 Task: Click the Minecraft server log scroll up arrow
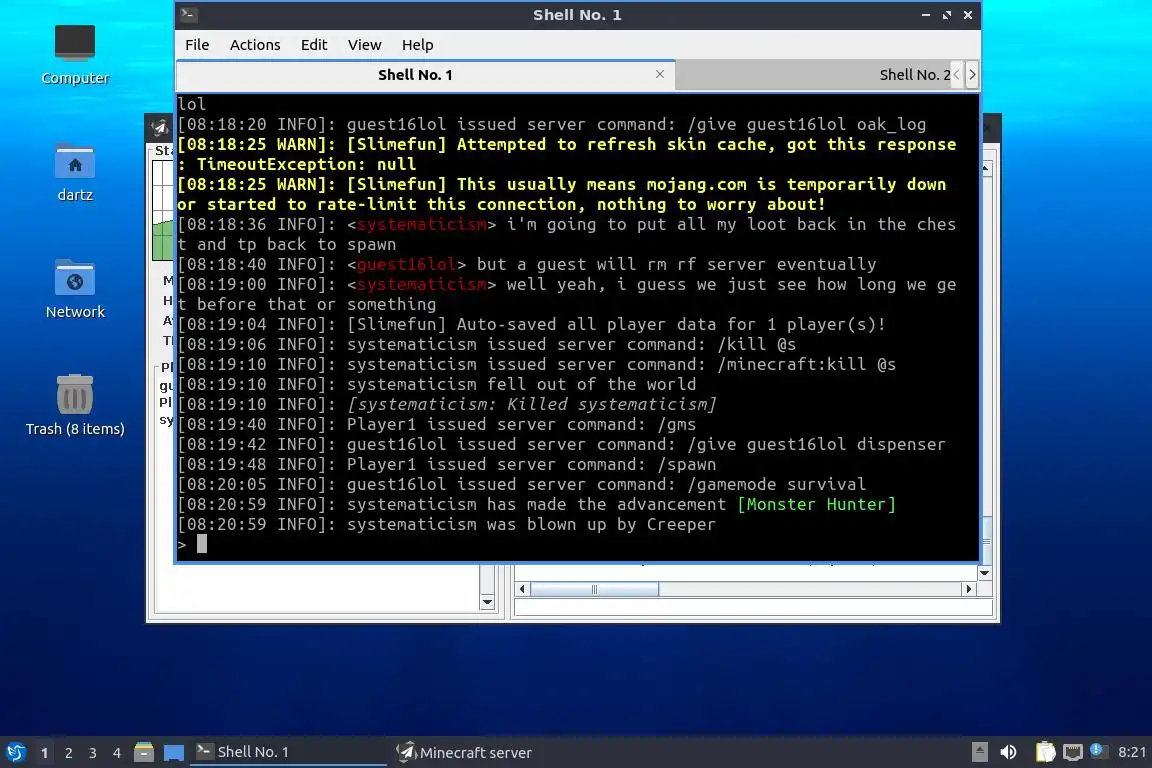(985, 168)
